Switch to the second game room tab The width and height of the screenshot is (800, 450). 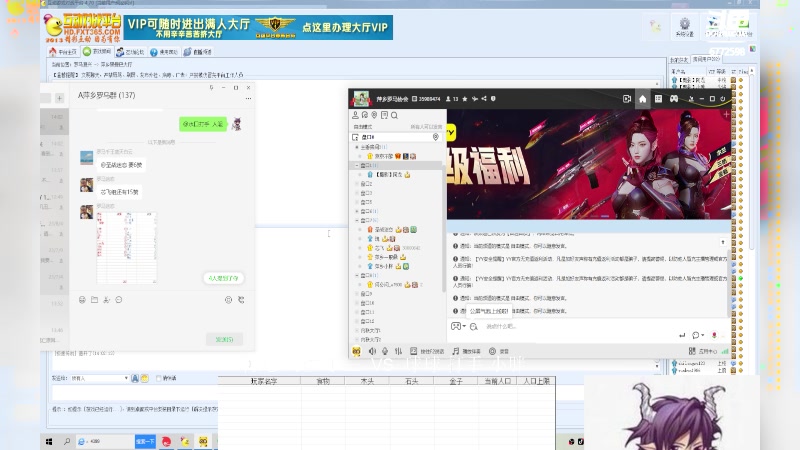tap(97, 52)
